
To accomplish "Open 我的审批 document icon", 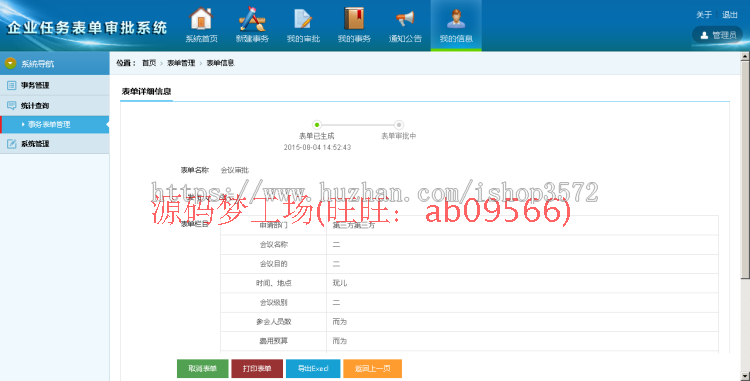I will pyautogui.click(x=303, y=19).
